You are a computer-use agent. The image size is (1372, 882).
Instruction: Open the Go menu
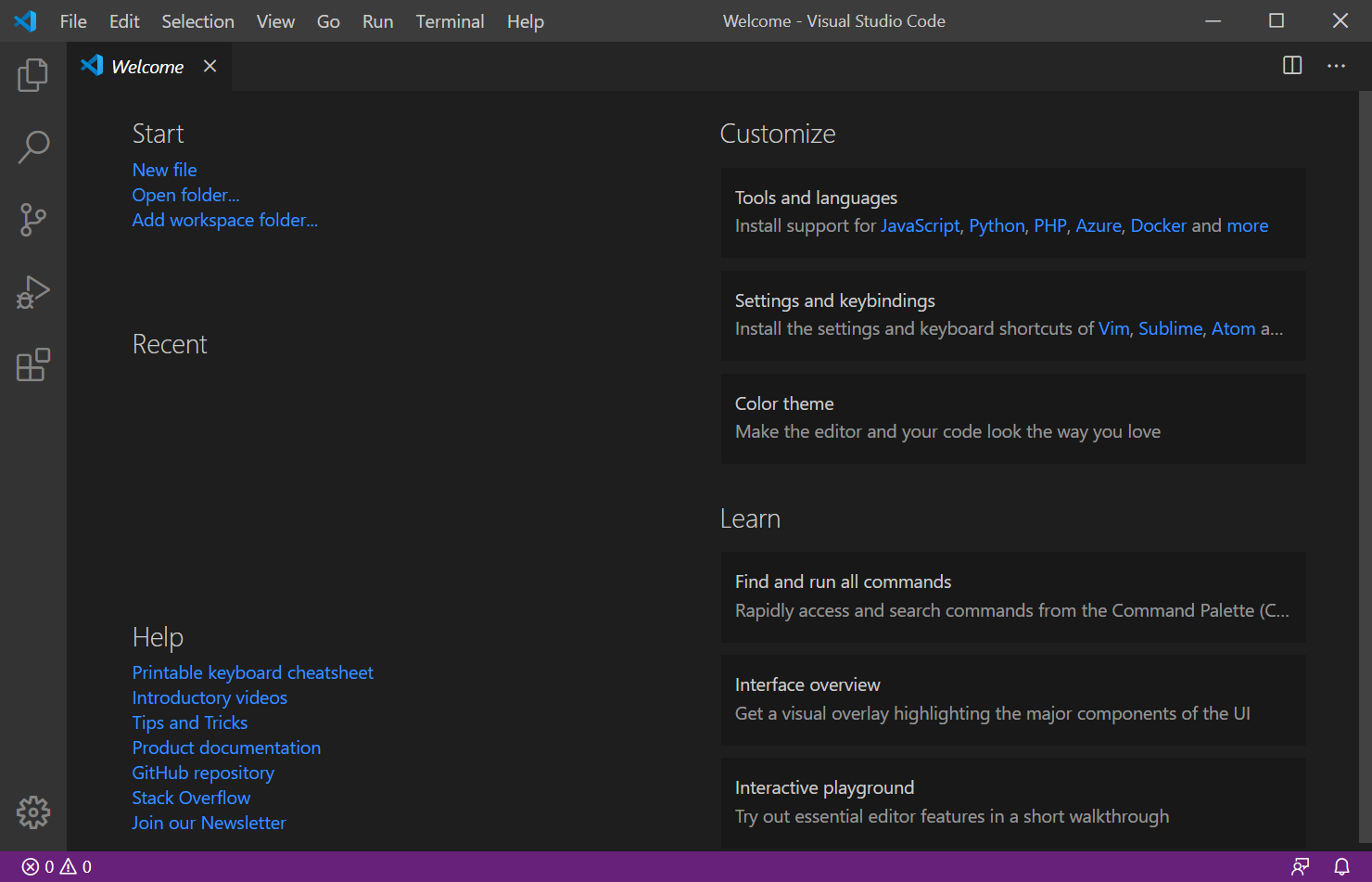(x=328, y=21)
